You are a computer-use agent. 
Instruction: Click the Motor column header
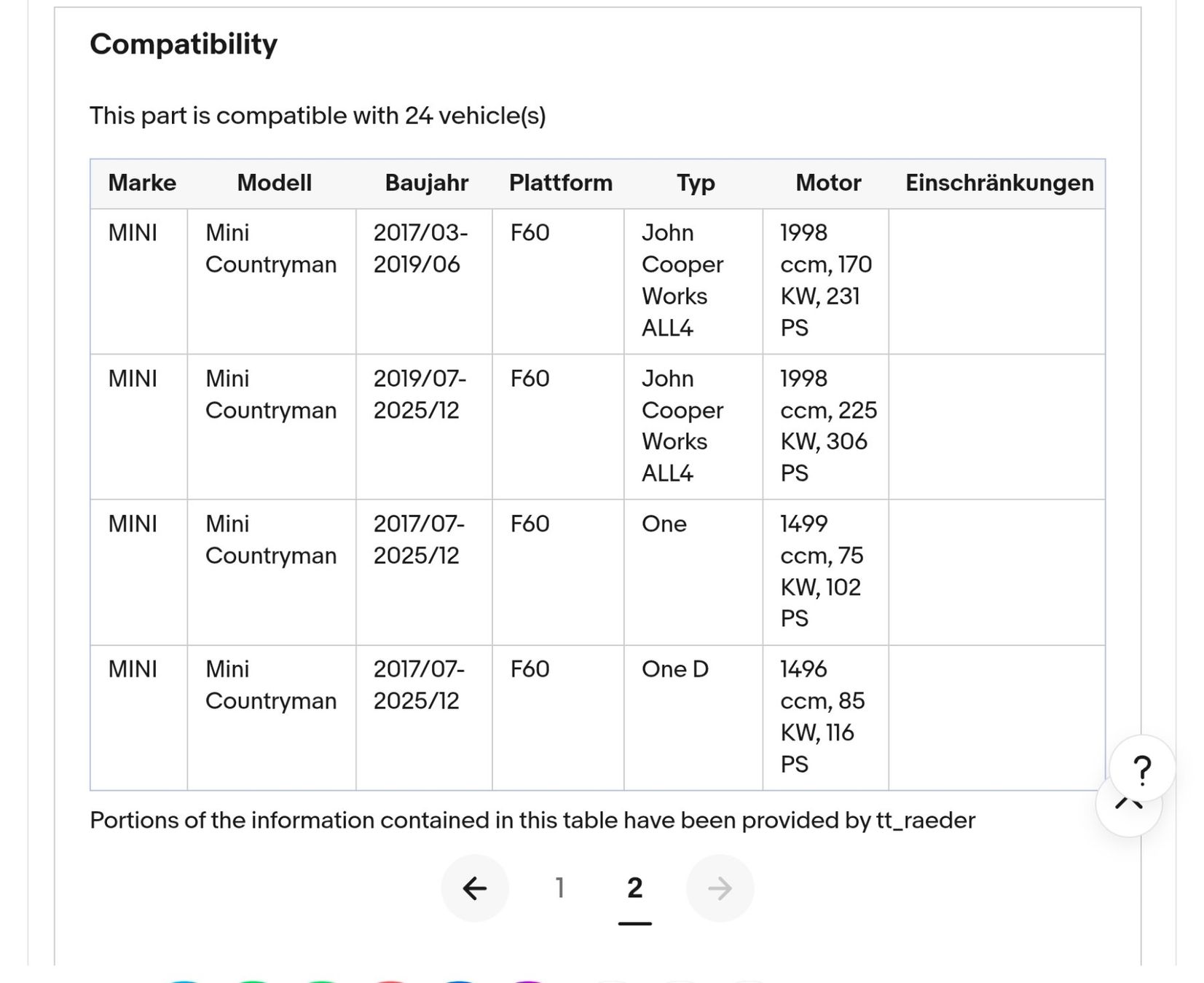tap(828, 183)
